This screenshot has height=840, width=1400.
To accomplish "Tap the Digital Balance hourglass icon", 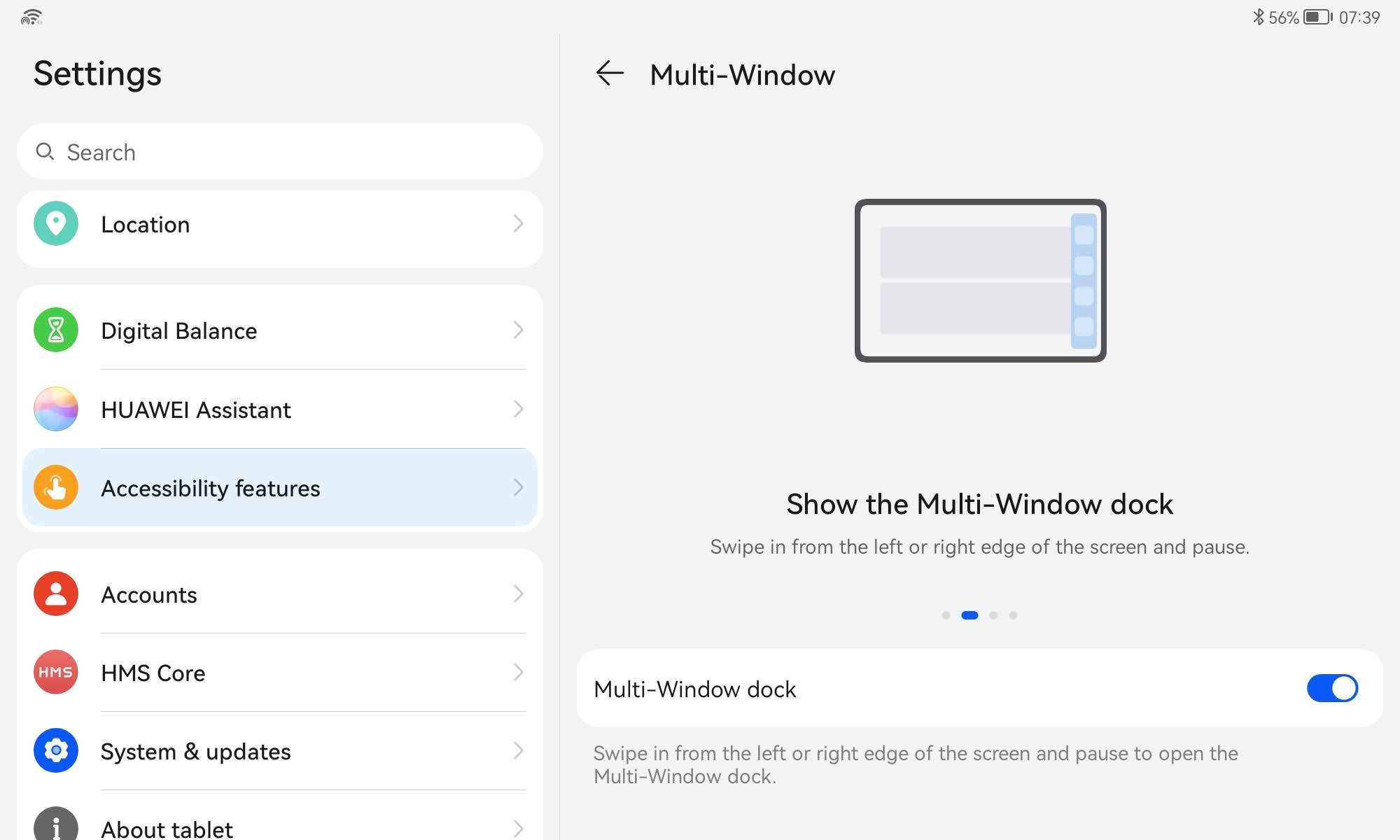I will tap(56, 330).
